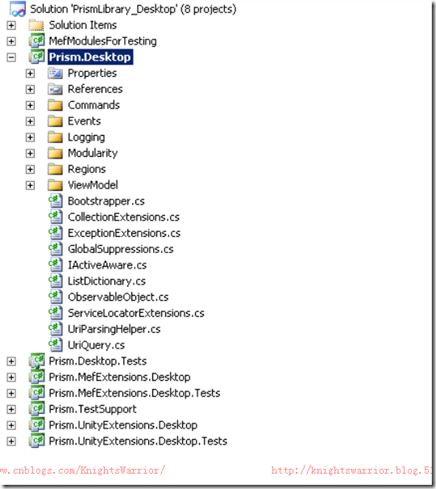Expand the Prism.Desktop.Tests project
436x489 pixels.
click(11, 361)
